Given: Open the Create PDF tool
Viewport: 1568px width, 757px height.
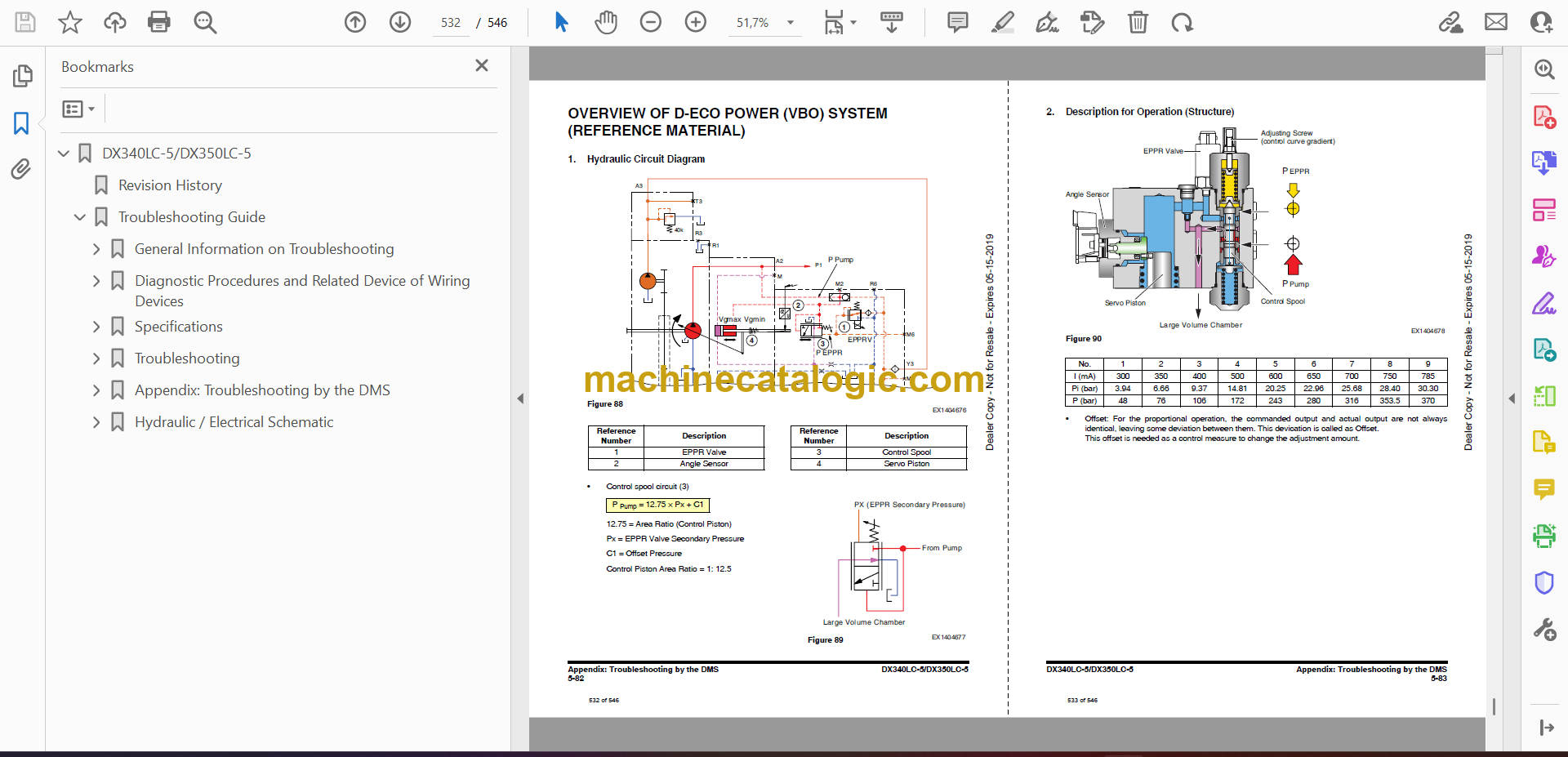Looking at the screenshot, I should point(1543,117).
